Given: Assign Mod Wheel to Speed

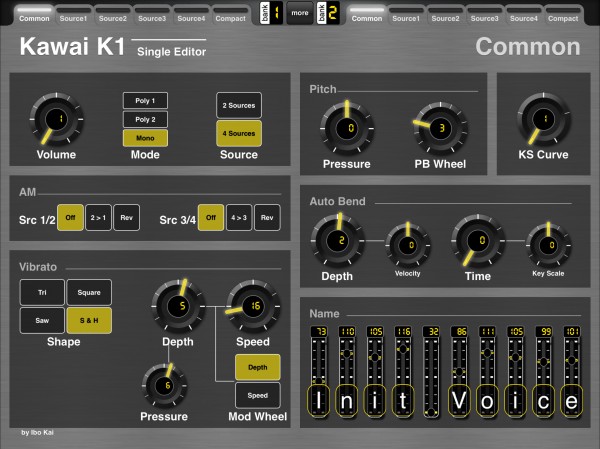Looking at the screenshot, I should [258, 395].
